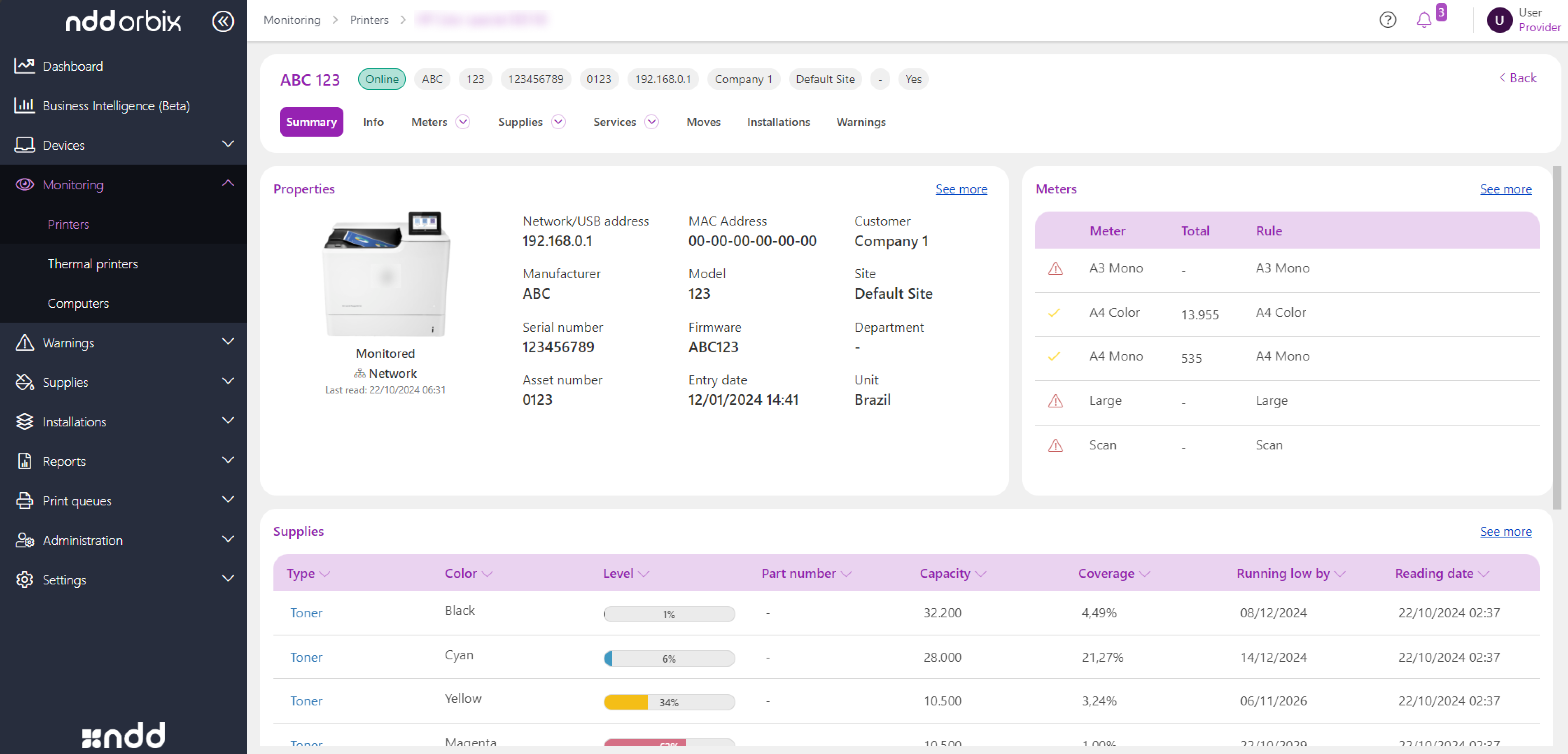The width and height of the screenshot is (1568, 754).
Task: Switch to the Info tab
Action: tap(373, 122)
